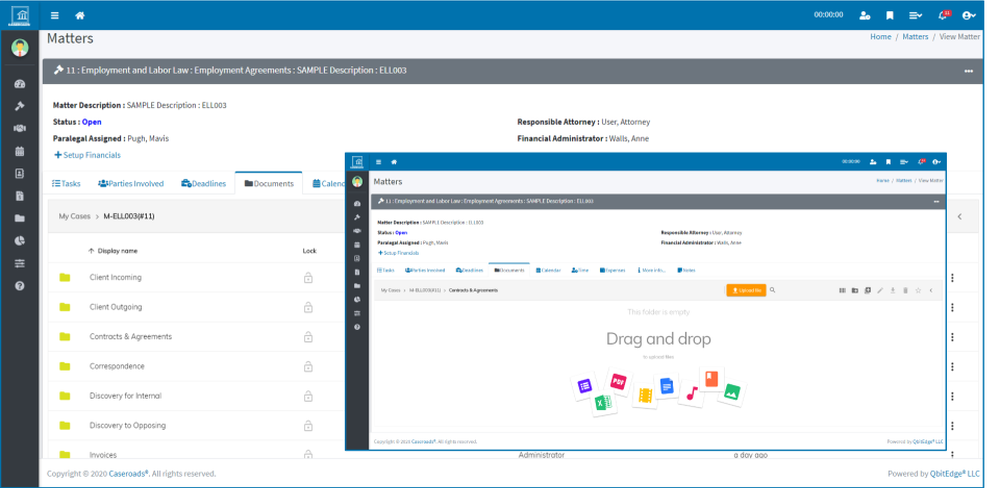Click the Caseroads logo in the top-left corner

point(19,15)
